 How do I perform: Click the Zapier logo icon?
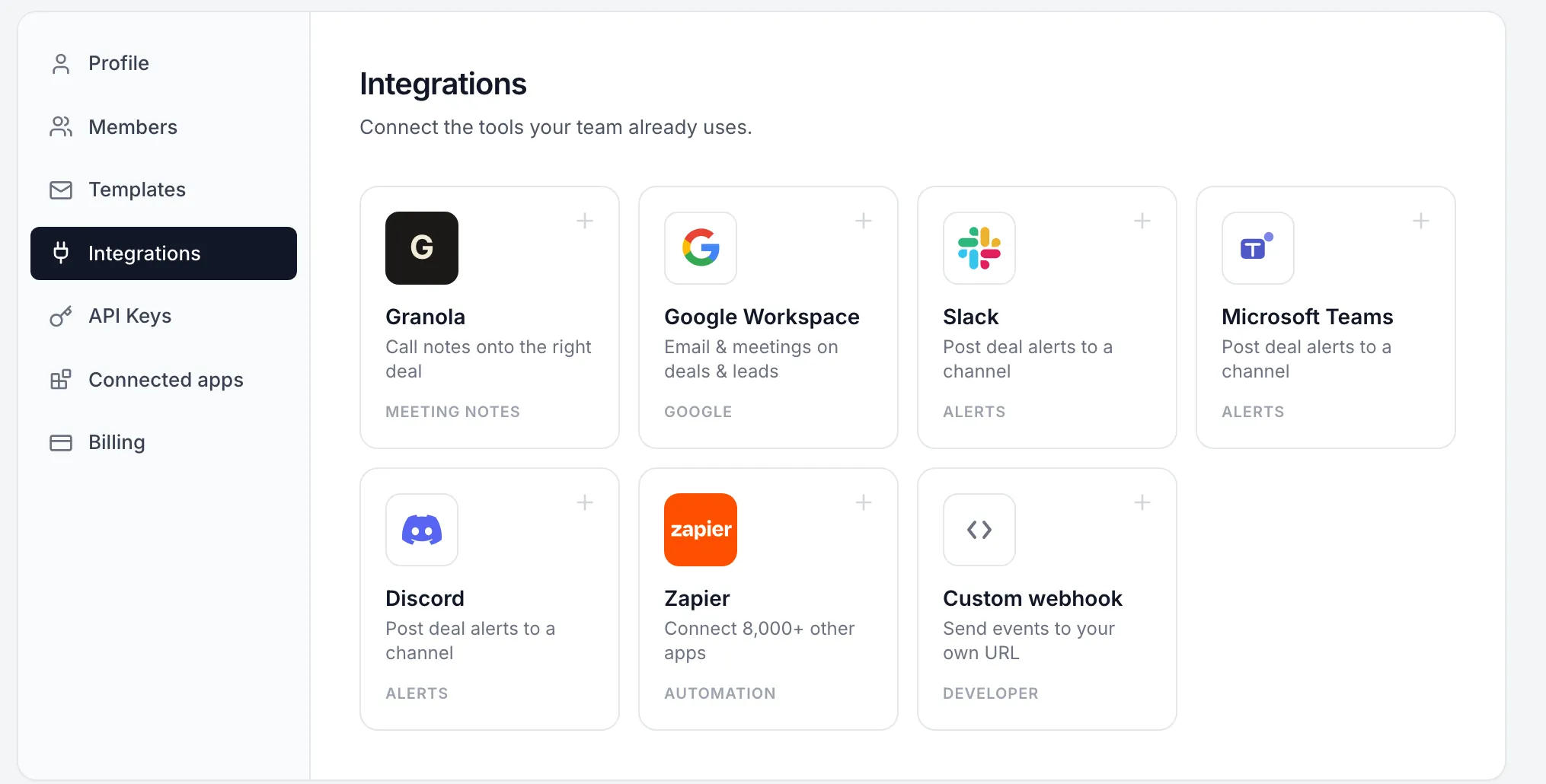(x=701, y=530)
